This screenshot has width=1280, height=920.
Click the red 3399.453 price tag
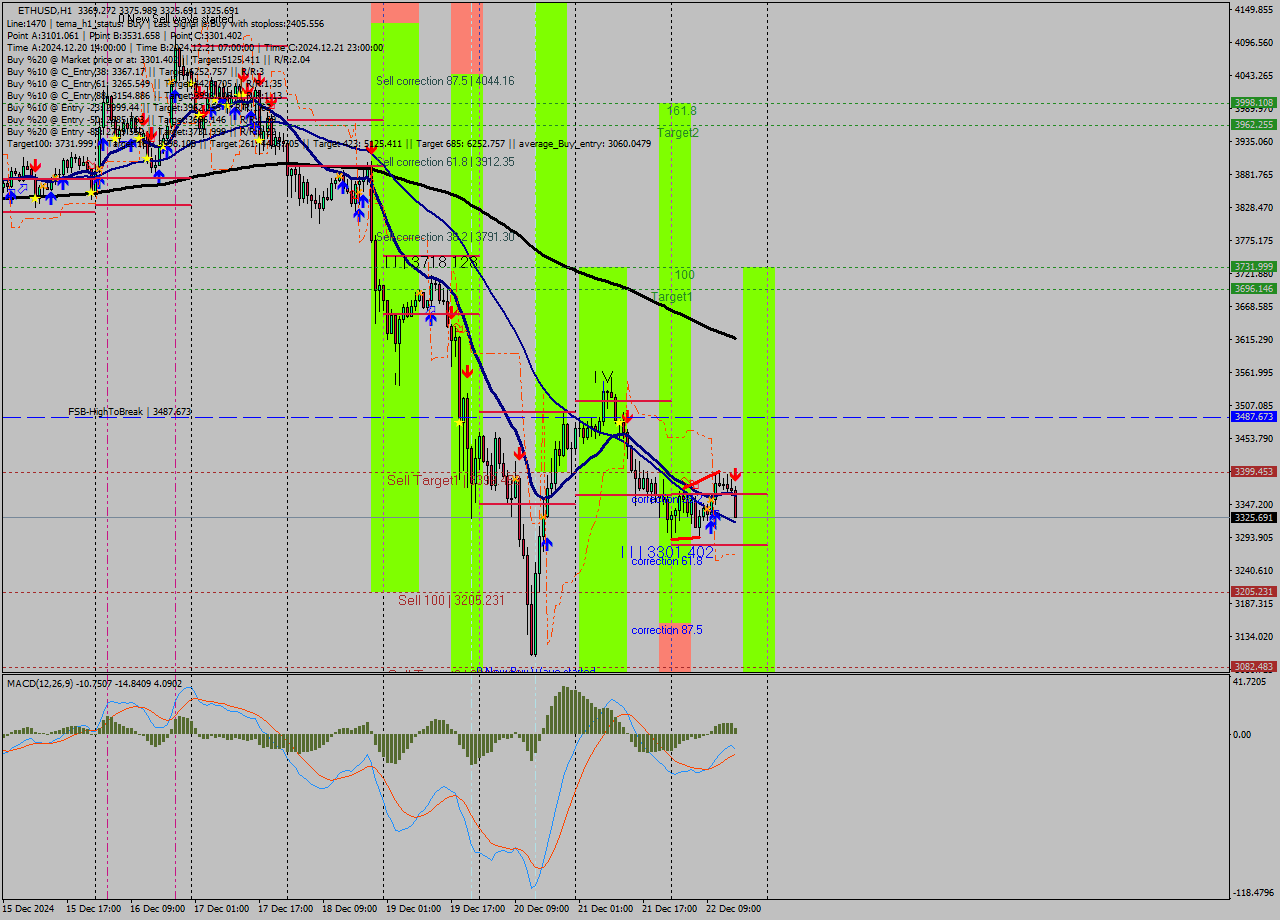coord(1253,471)
